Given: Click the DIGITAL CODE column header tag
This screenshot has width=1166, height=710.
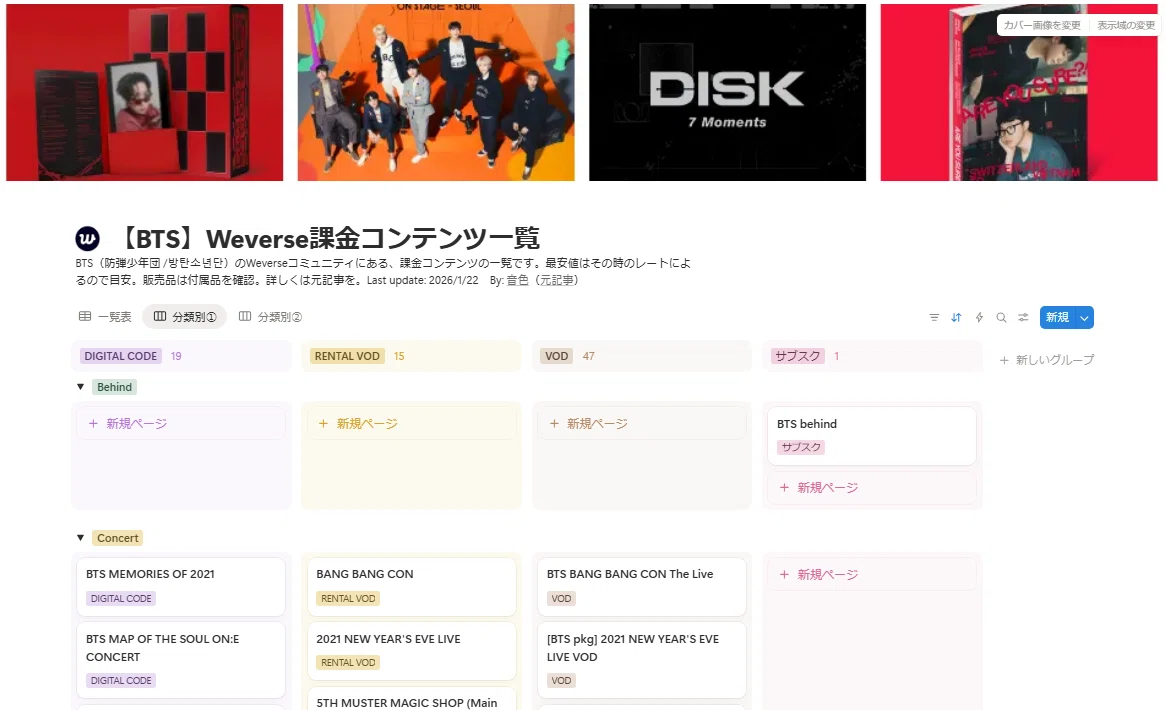Looking at the screenshot, I should [120, 356].
